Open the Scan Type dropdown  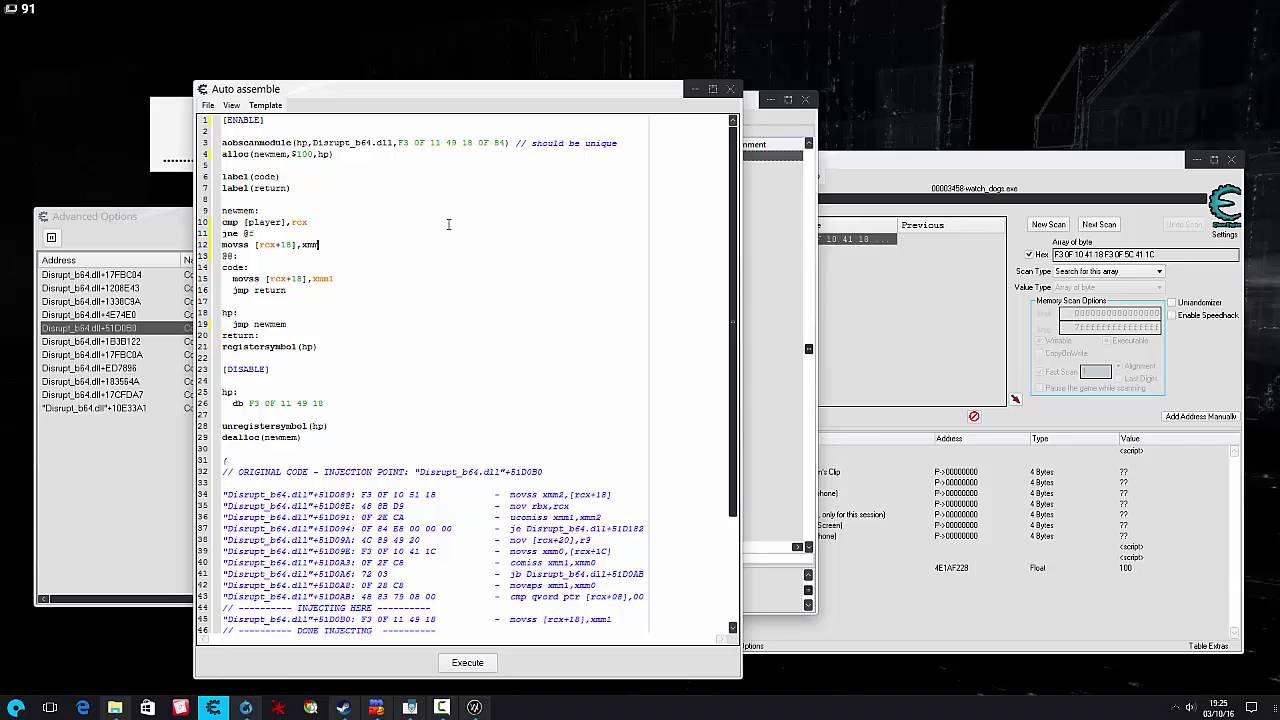tap(1110, 272)
